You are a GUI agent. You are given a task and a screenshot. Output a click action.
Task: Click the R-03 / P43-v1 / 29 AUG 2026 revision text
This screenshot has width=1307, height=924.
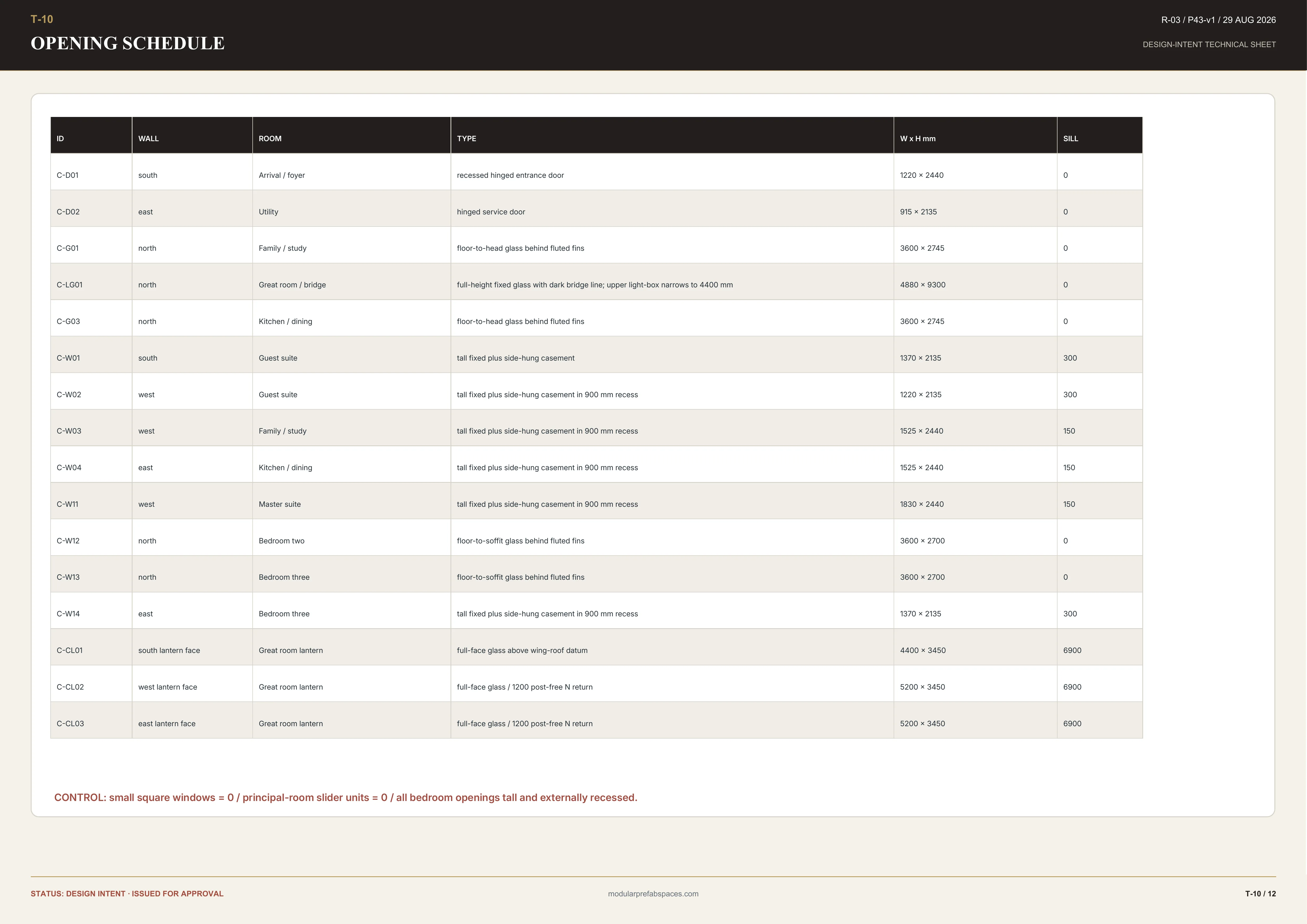click(1218, 20)
